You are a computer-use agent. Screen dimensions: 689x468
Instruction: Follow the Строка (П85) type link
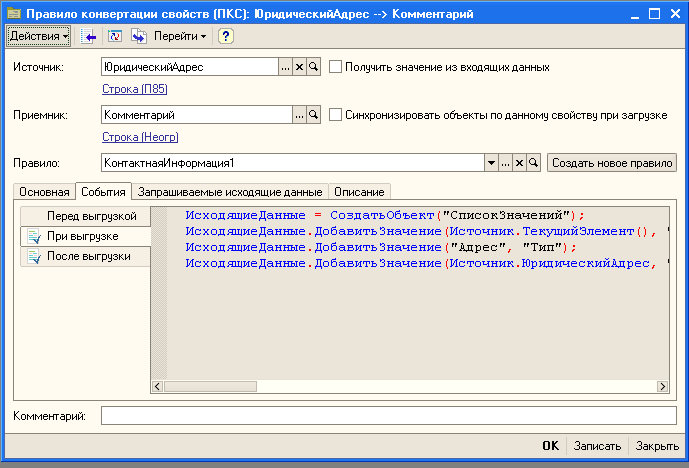click(134, 89)
